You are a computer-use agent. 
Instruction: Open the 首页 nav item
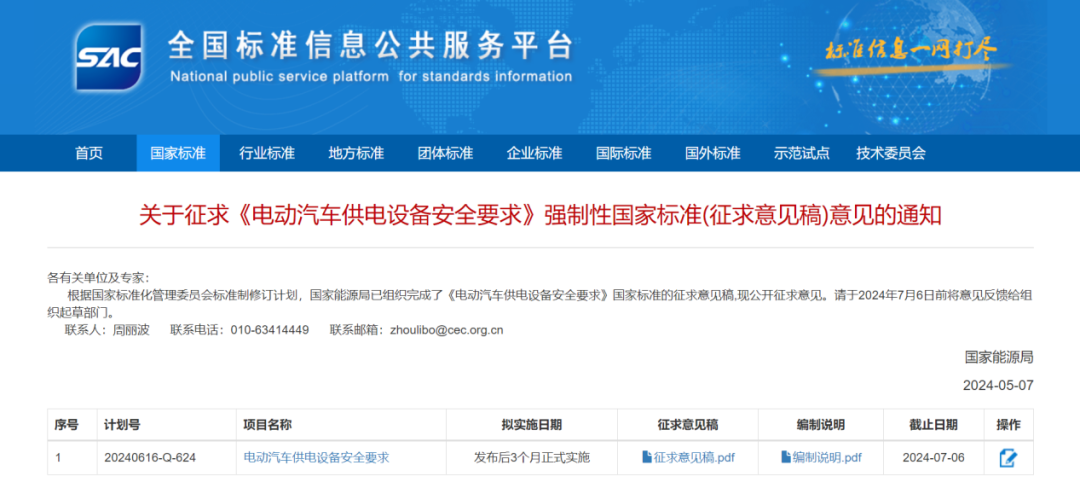coord(89,153)
